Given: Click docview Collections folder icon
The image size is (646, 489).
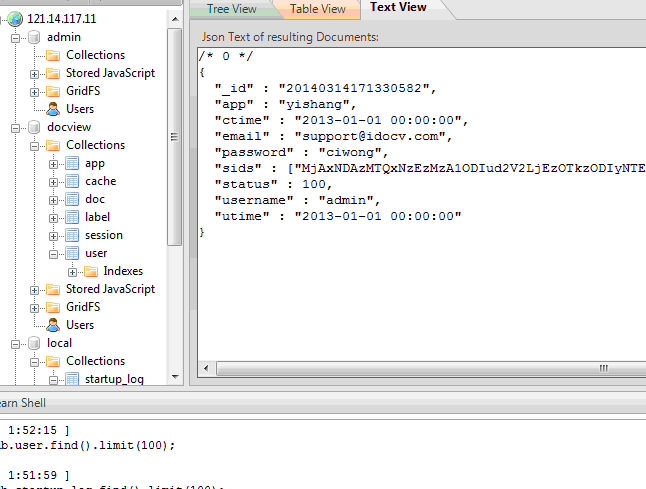Looking at the screenshot, I should pos(53,145).
